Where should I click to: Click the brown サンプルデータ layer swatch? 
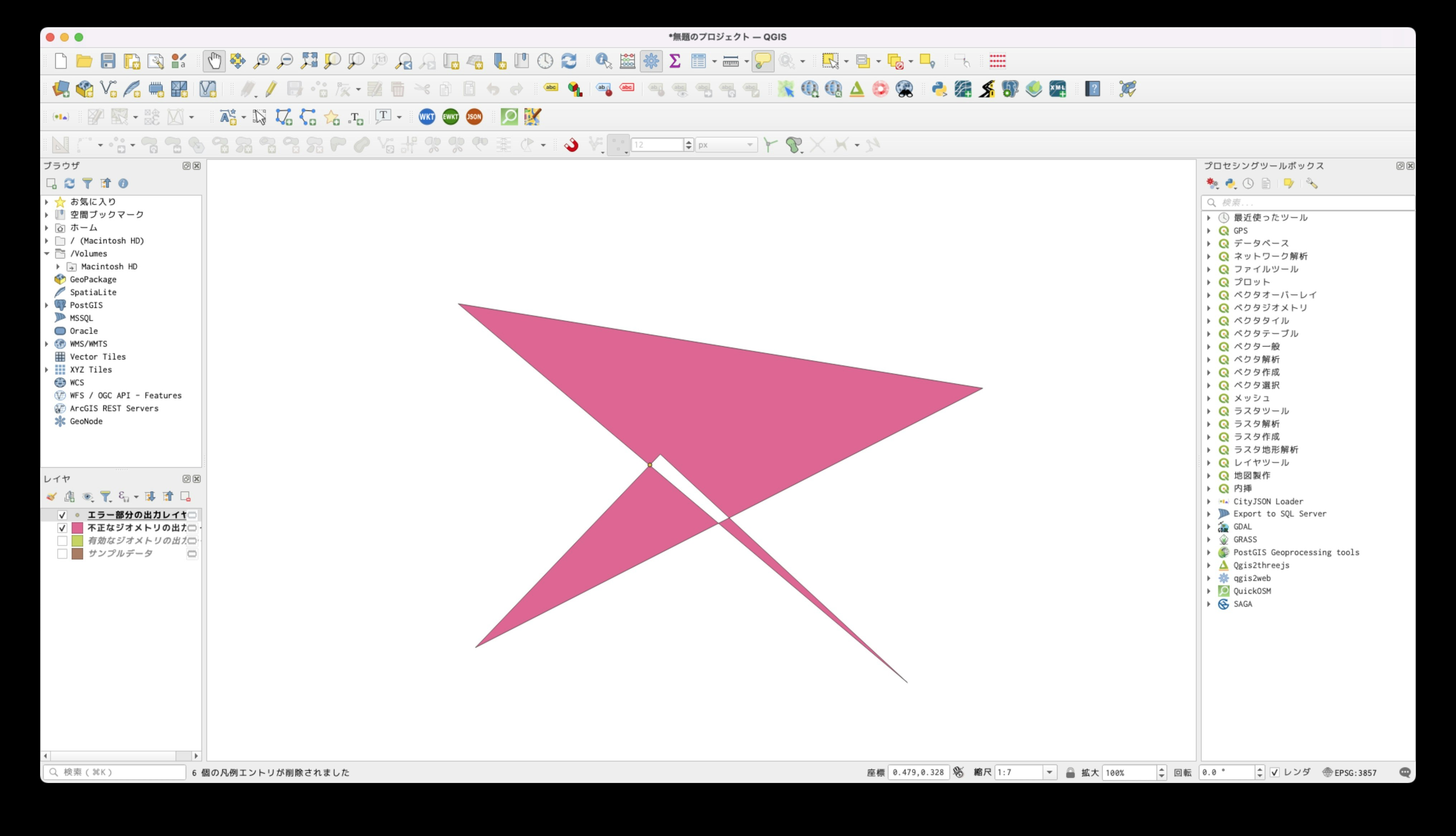[x=77, y=553]
